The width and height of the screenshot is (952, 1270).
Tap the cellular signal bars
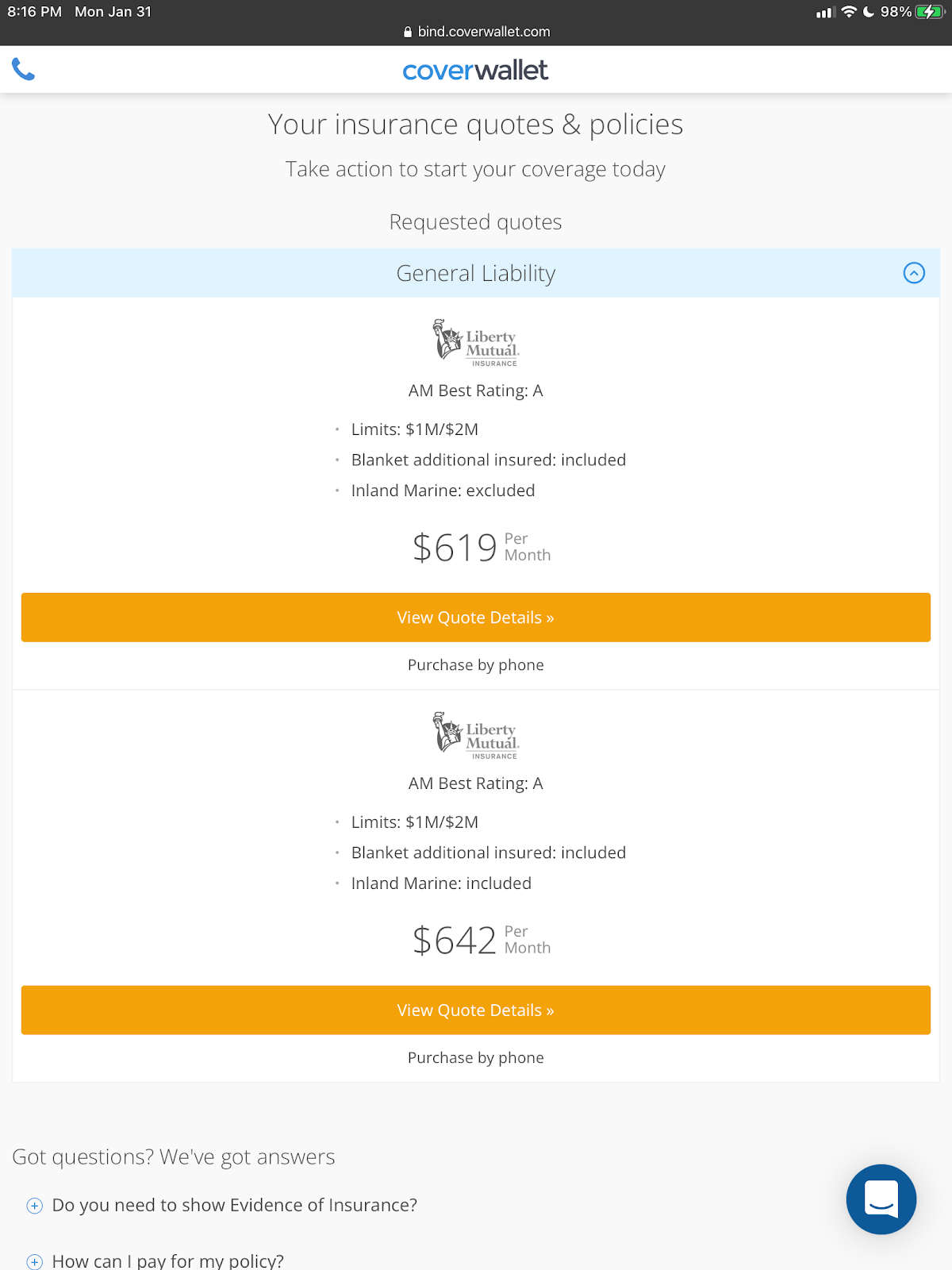pyautogui.click(x=825, y=12)
